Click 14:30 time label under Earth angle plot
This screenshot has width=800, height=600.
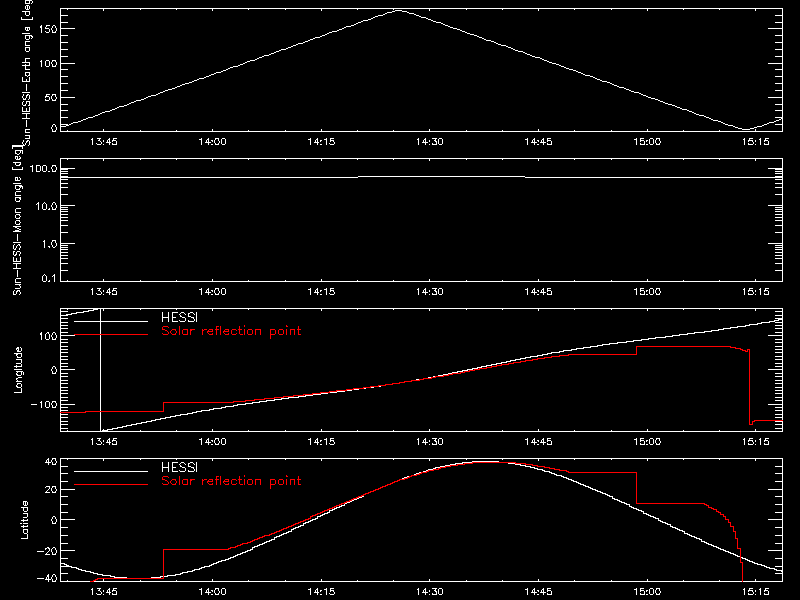click(x=430, y=142)
